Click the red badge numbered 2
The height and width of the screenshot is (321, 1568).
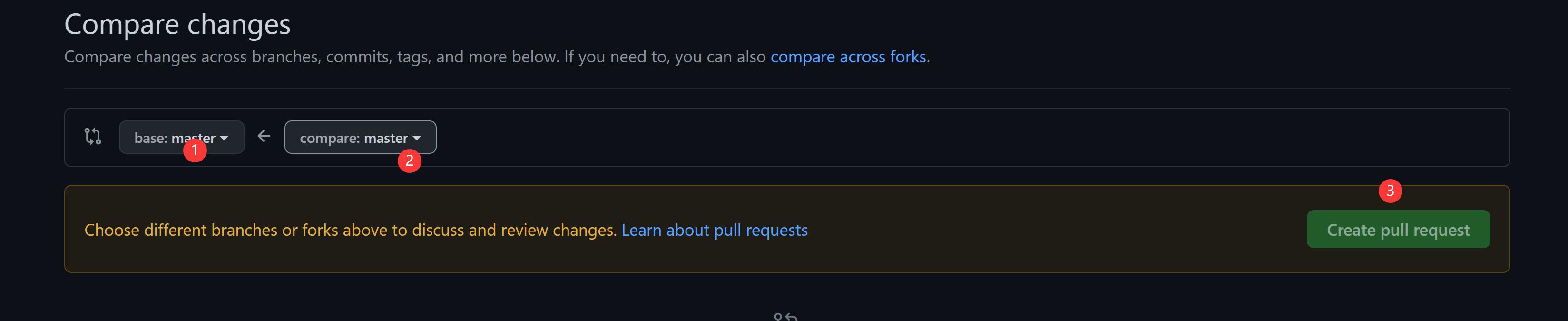click(x=409, y=161)
